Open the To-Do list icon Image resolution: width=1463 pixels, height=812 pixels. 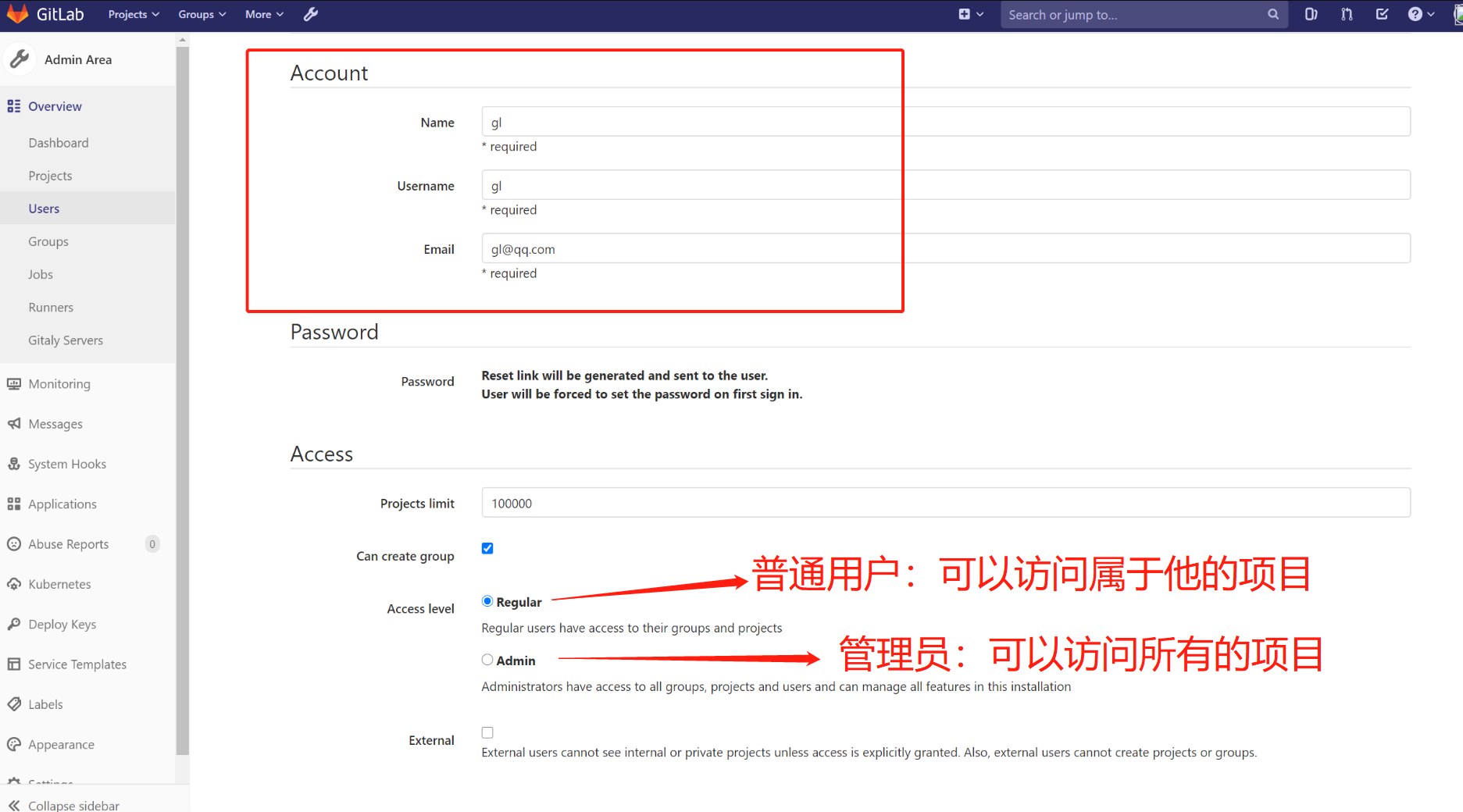coord(1382,14)
